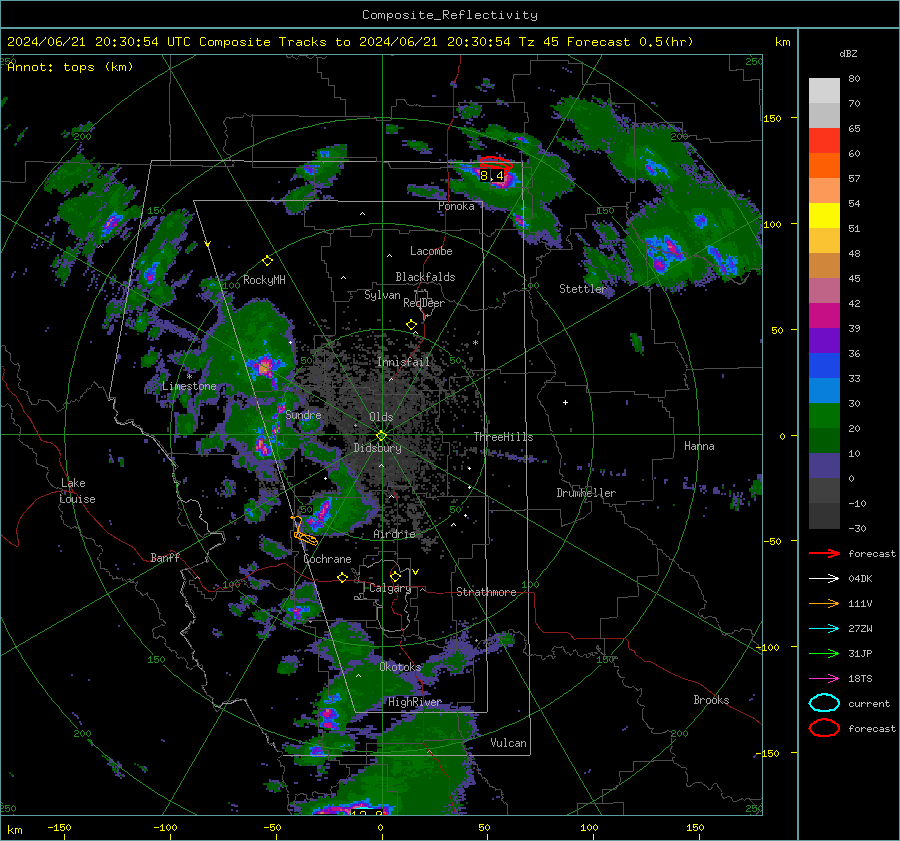Click the red forecast ellipse legend symbol

pyautogui.click(x=824, y=728)
